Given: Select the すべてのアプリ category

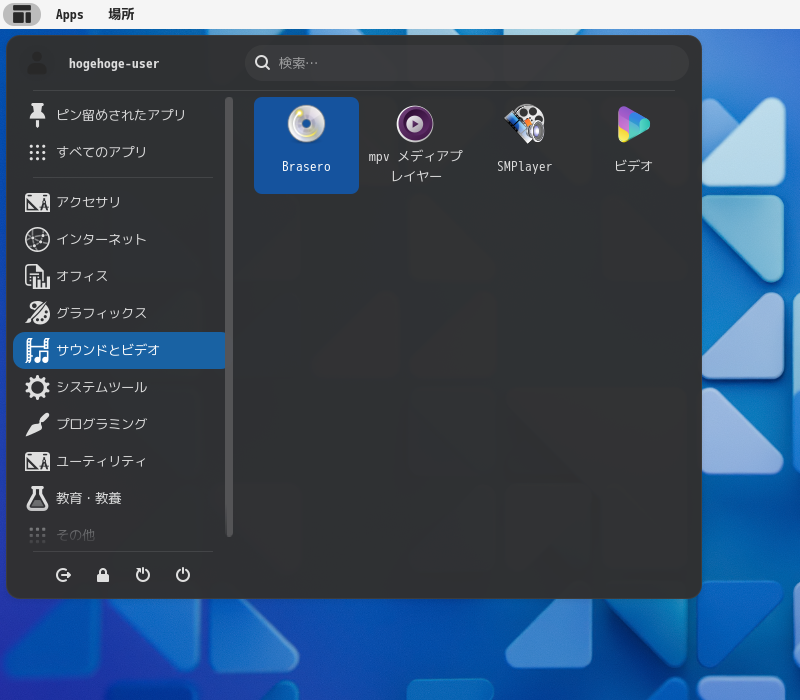Looking at the screenshot, I should [119, 152].
